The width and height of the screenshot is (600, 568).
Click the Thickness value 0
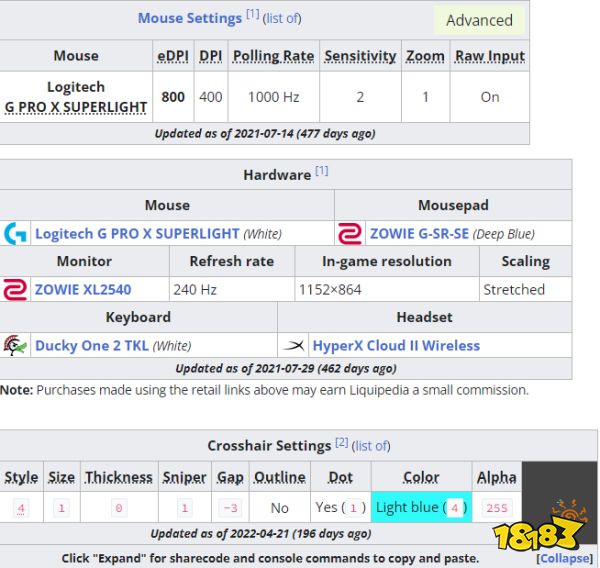pos(119,508)
